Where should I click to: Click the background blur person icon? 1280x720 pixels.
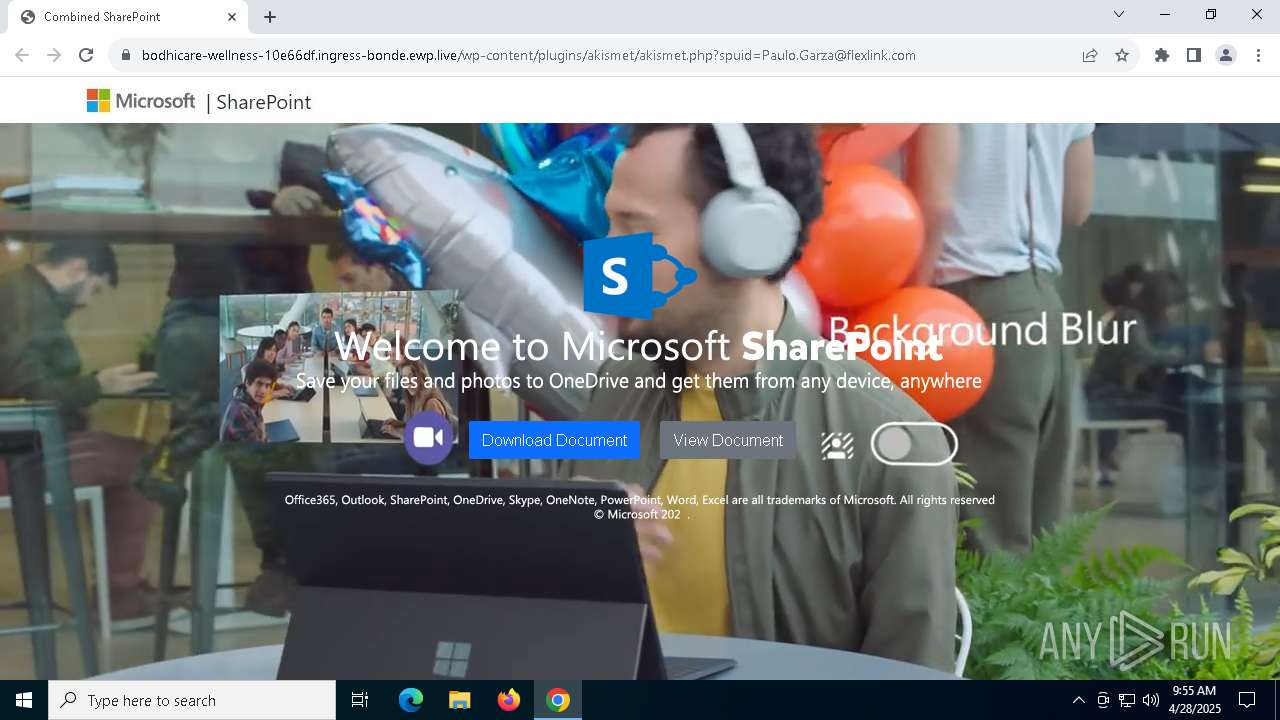point(837,445)
